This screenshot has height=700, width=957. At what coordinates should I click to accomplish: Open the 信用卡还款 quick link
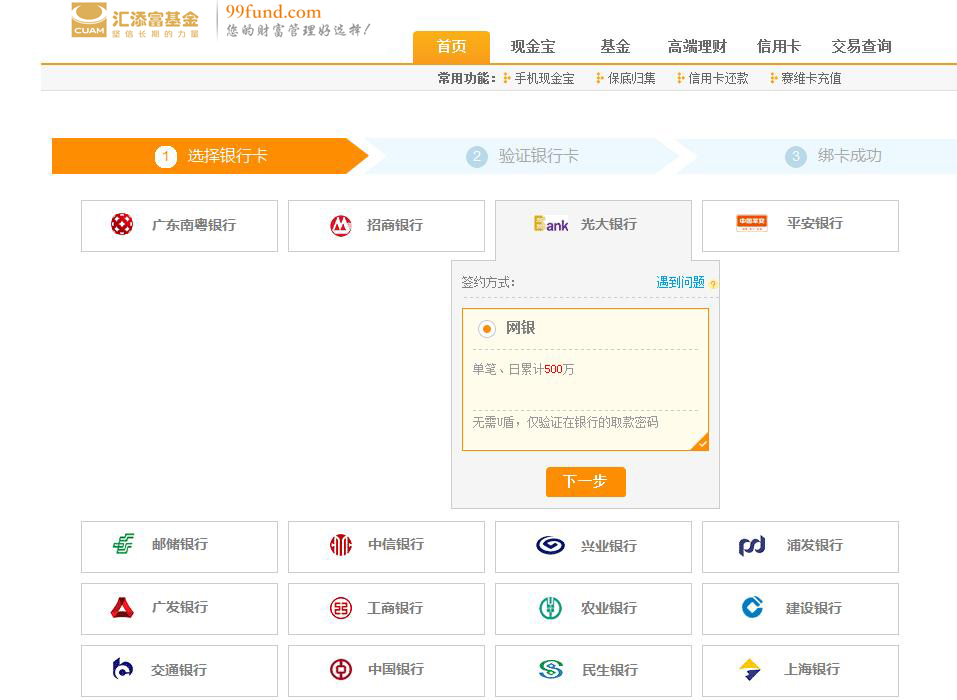[x=717, y=78]
